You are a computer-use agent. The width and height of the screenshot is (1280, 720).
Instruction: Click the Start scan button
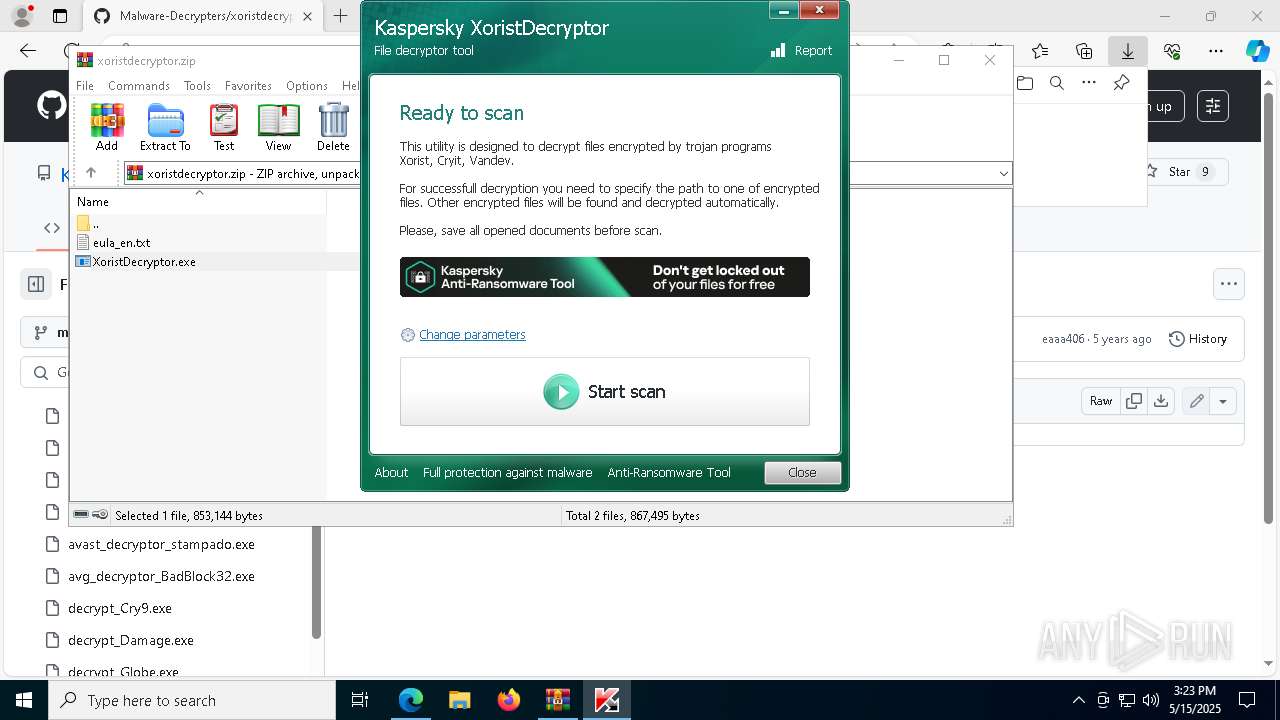click(x=604, y=392)
